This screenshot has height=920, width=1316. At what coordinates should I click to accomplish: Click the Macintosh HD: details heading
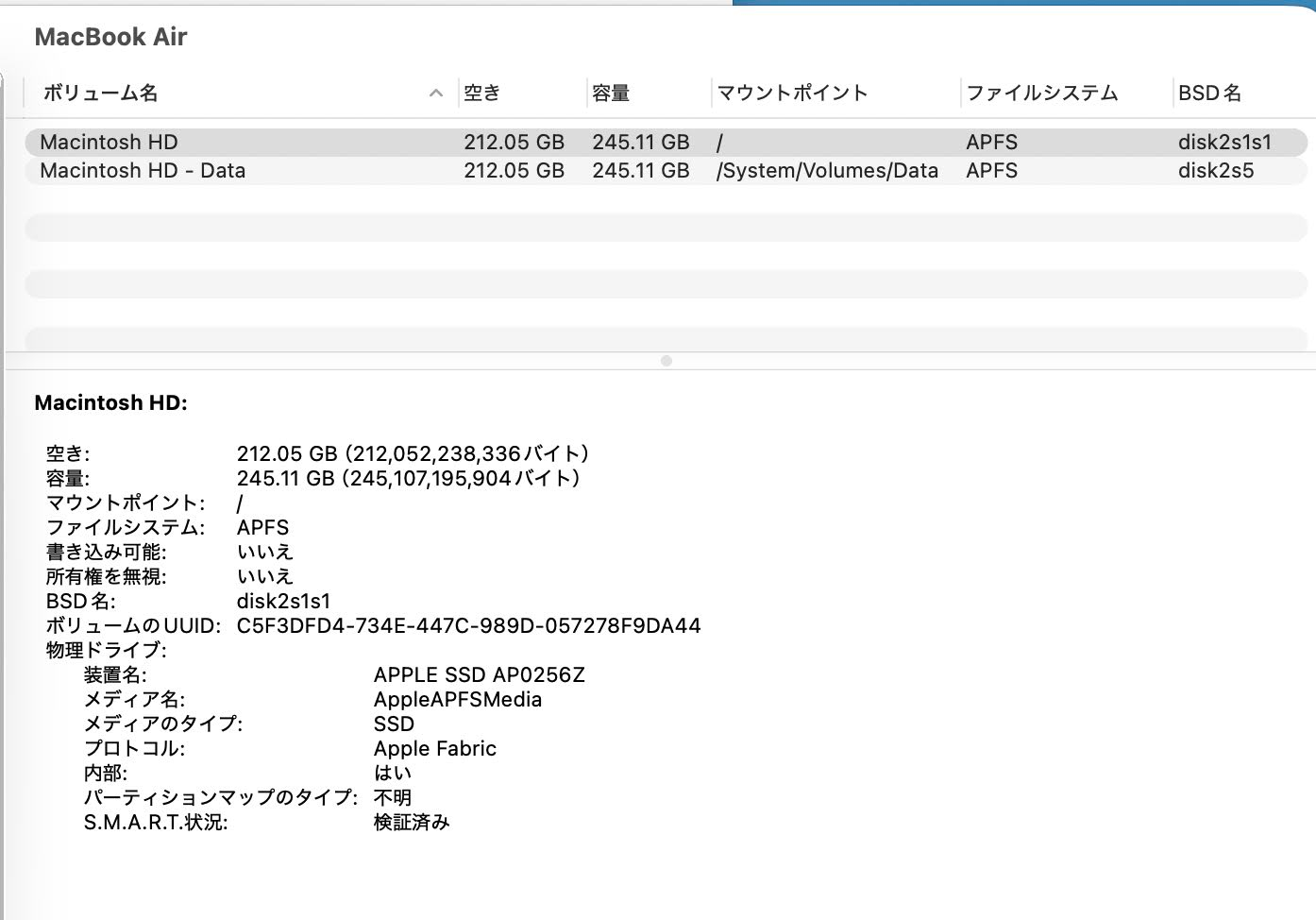110,402
